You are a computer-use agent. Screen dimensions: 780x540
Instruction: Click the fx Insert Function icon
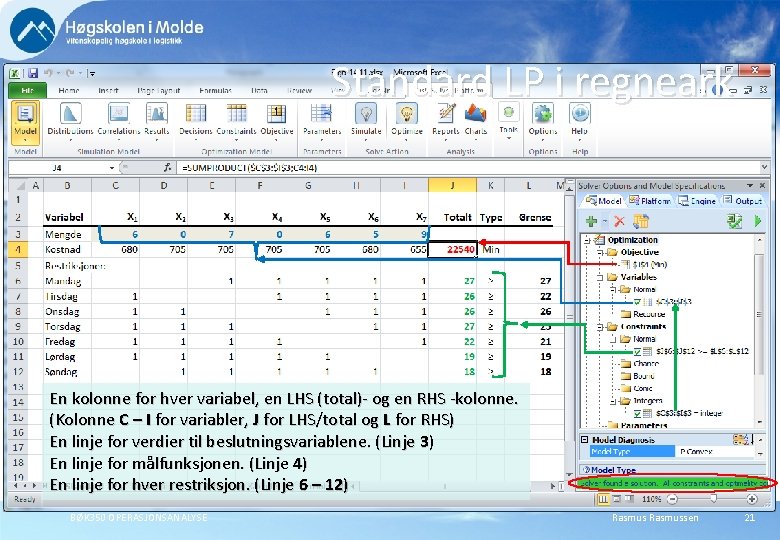[168, 168]
